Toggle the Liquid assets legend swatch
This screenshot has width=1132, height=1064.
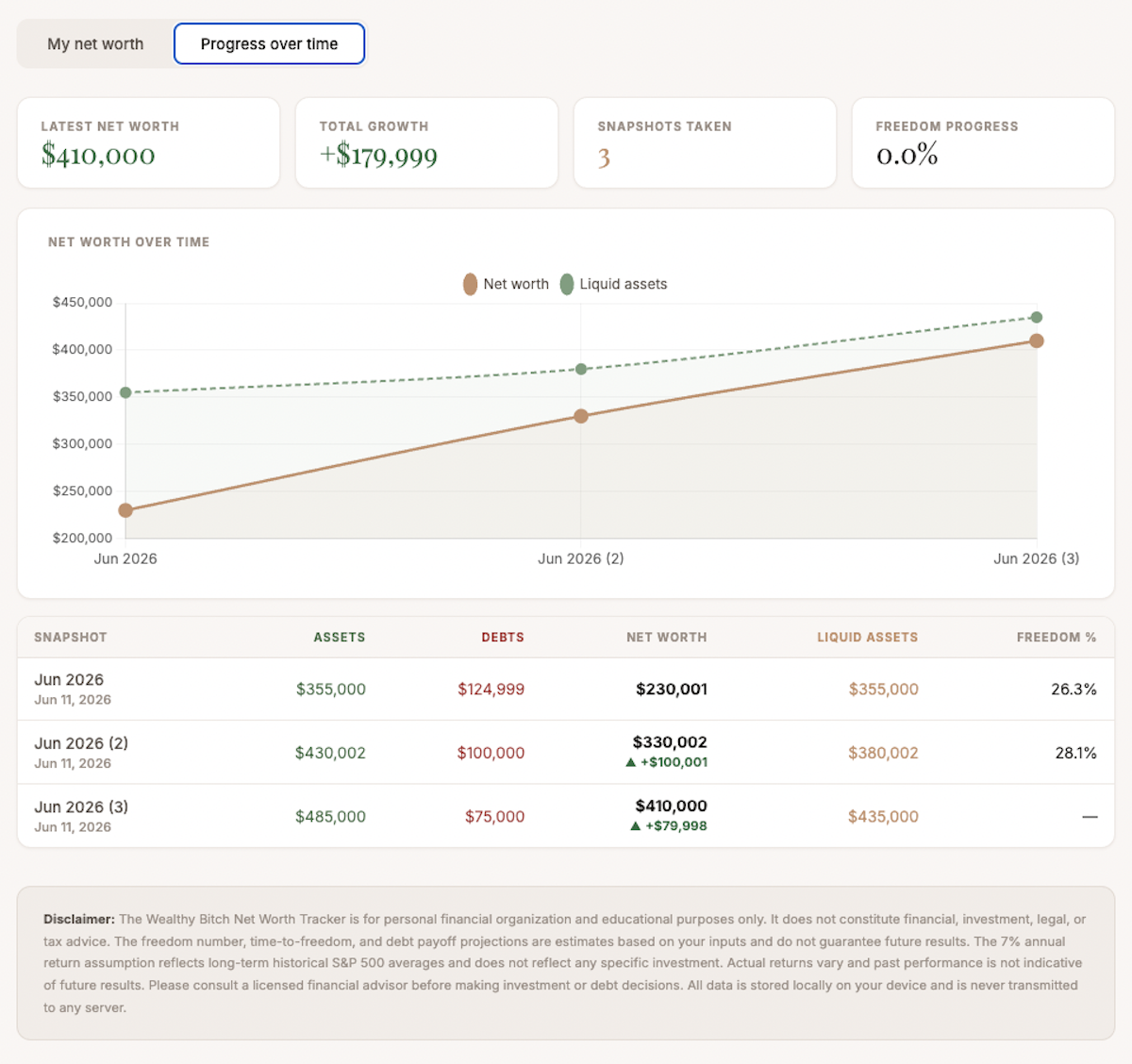point(566,284)
